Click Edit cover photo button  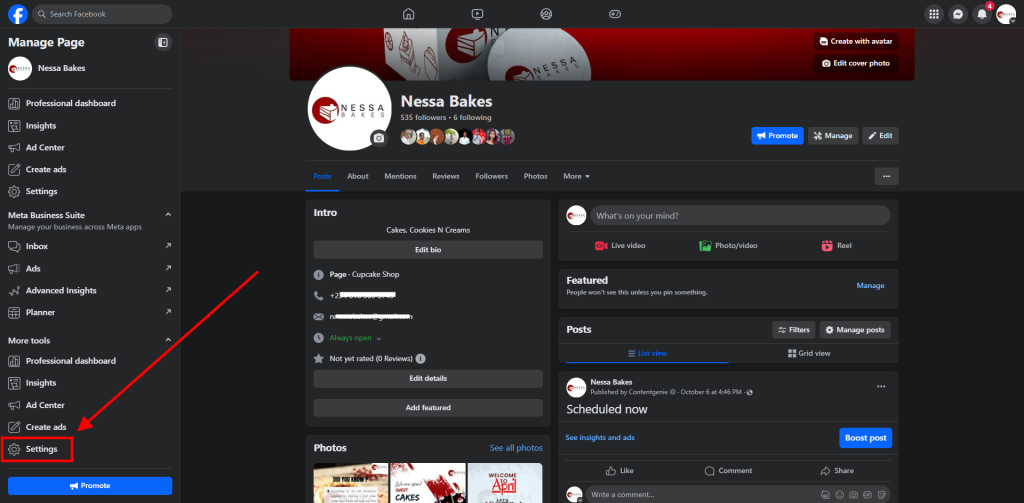tap(856, 63)
